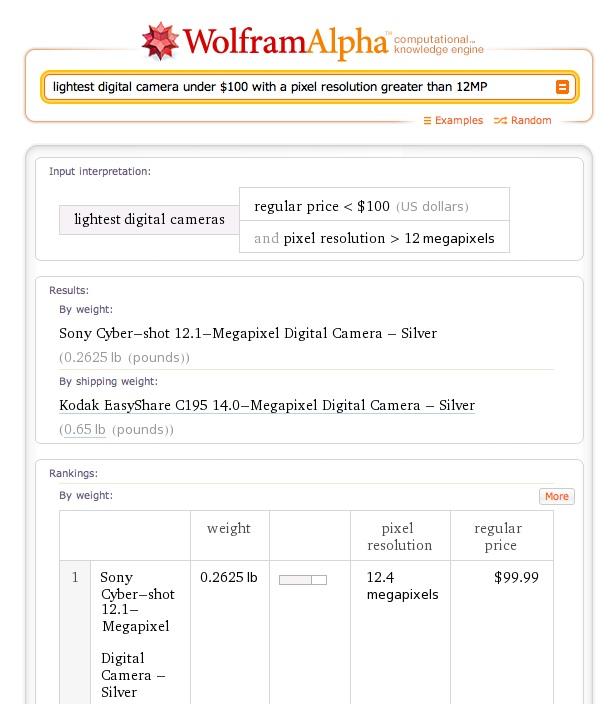
Task: Click the Random shuffle arrows icon
Action: point(500,121)
